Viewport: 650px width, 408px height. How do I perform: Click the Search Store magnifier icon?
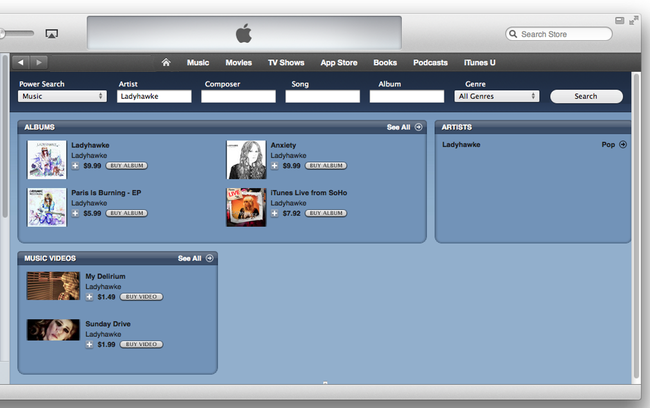(513, 34)
